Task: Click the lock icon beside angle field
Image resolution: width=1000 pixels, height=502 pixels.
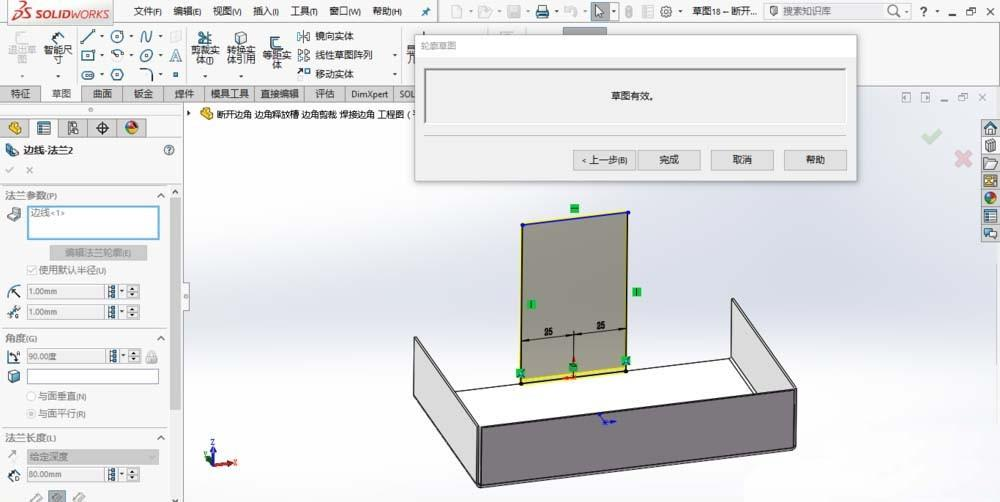Action: (151, 357)
